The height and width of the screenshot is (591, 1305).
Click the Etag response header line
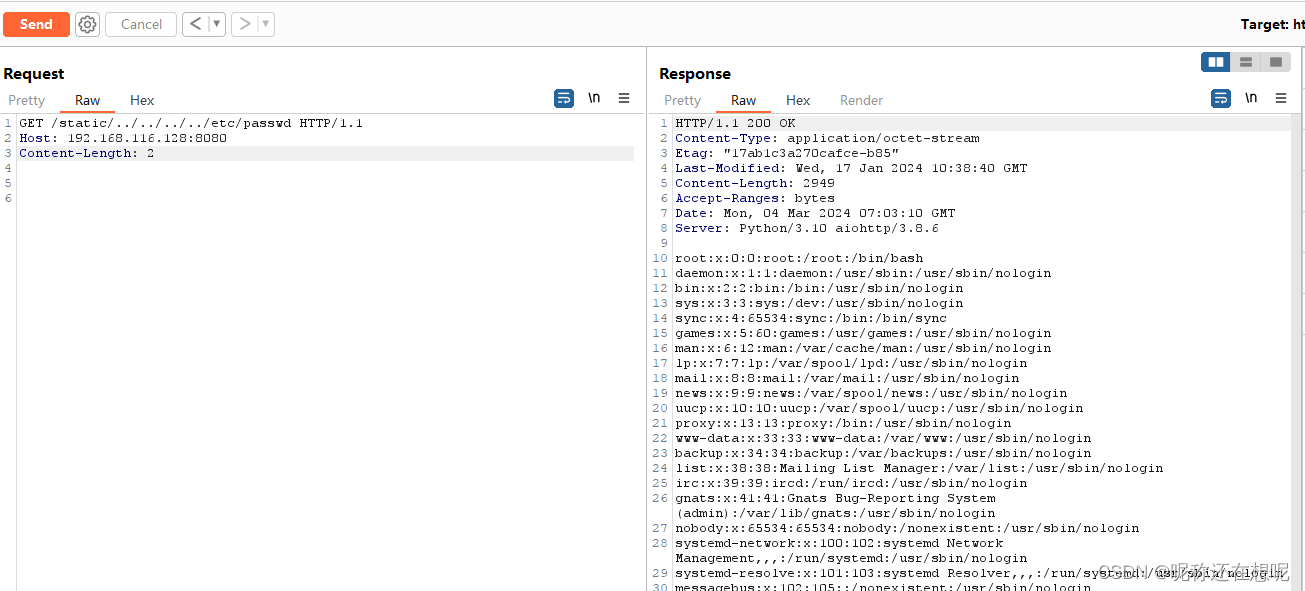click(x=787, y=154)
